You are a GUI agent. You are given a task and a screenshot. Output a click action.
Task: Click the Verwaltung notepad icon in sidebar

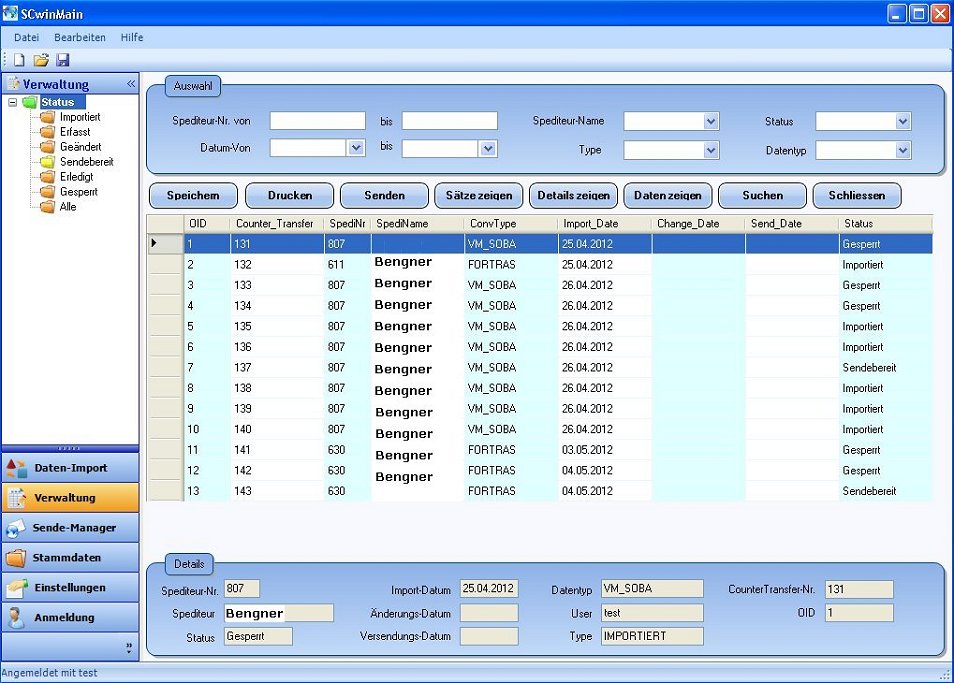[16, 498]
